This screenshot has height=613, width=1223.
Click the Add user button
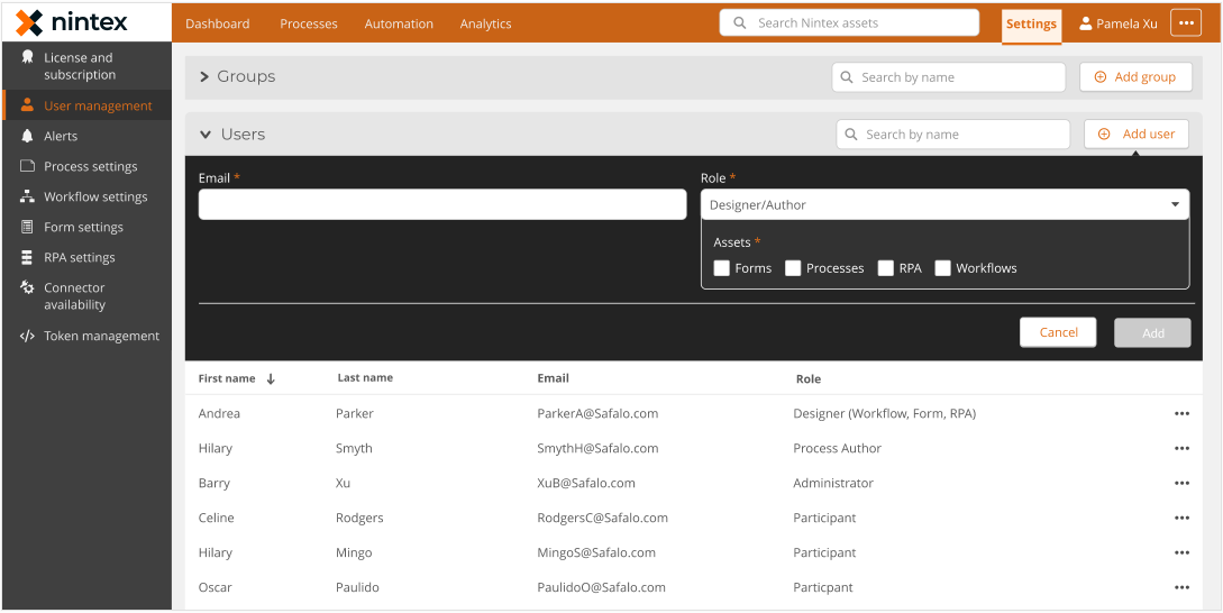pyautogui.click(x=1136, y=134)
